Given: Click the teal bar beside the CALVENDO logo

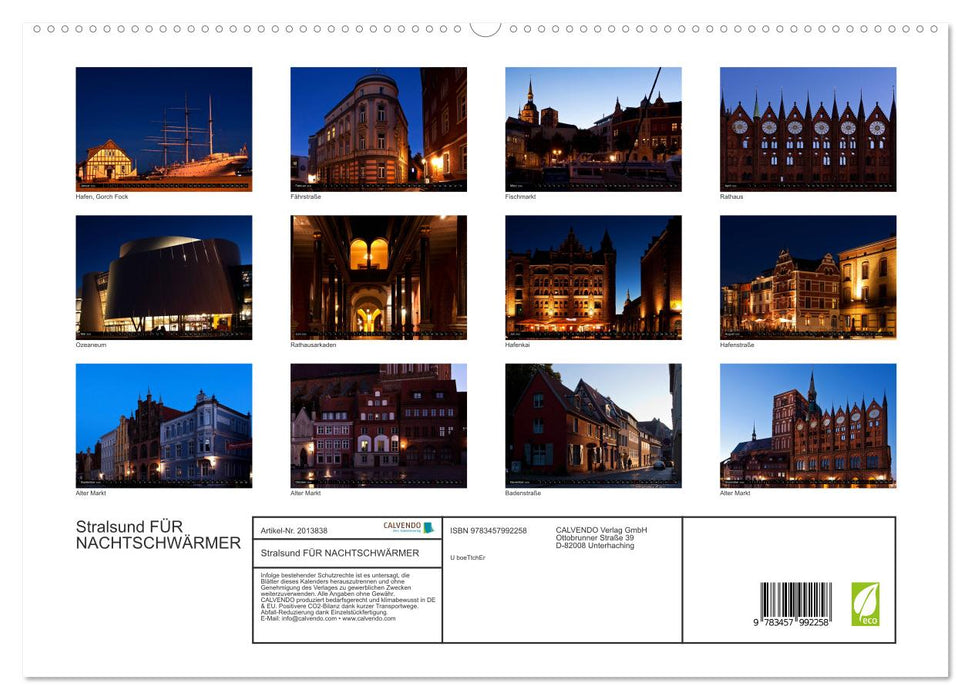Looking at the screenshot, I should [429, 527].
